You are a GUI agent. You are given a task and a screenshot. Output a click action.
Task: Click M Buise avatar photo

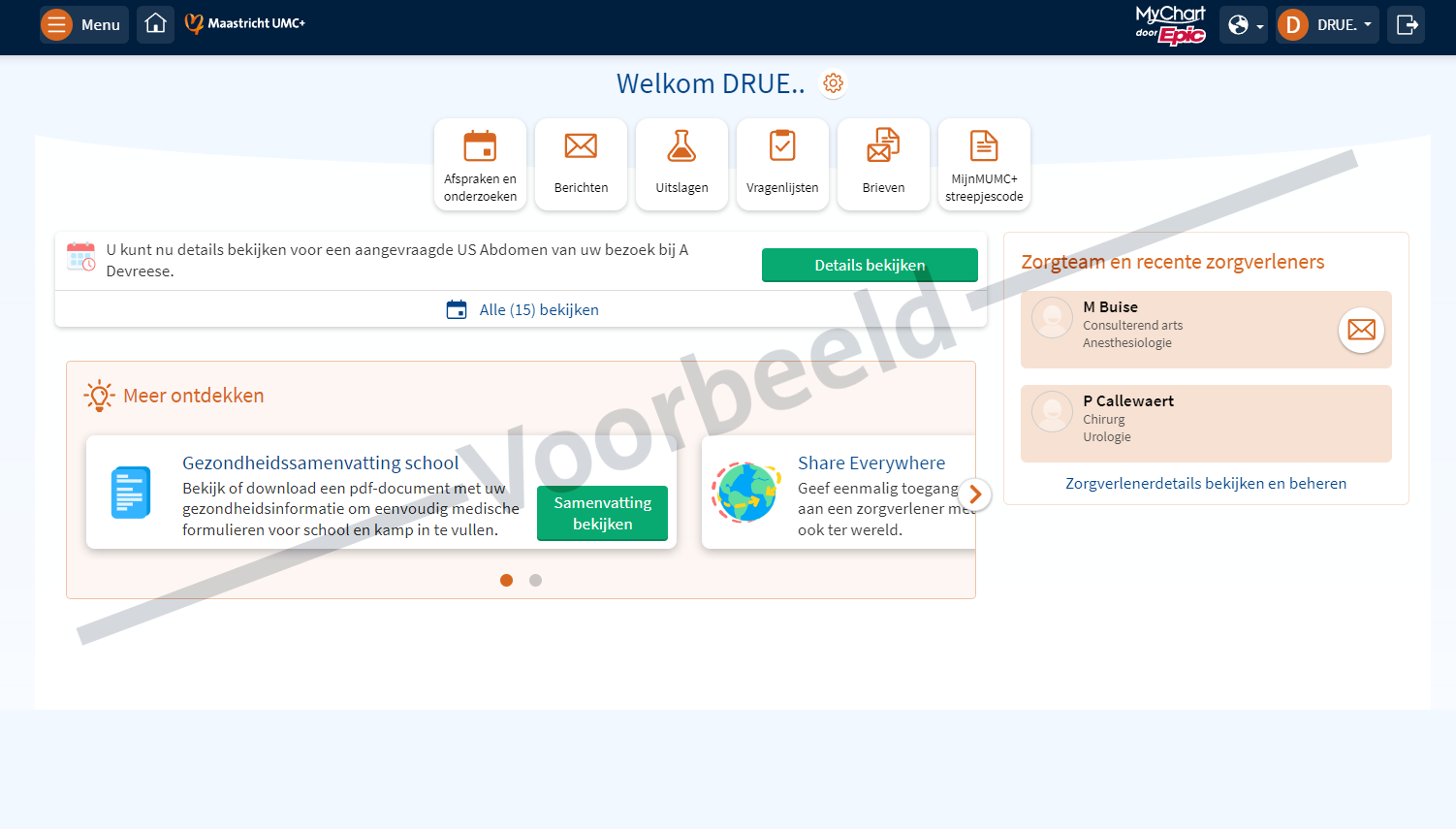coord(1052,317)
